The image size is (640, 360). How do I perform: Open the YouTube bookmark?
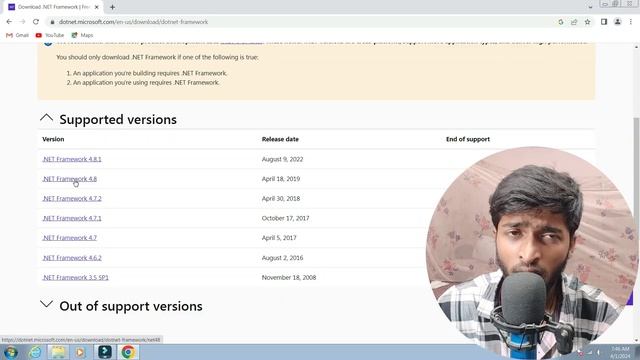click(50, 35)
